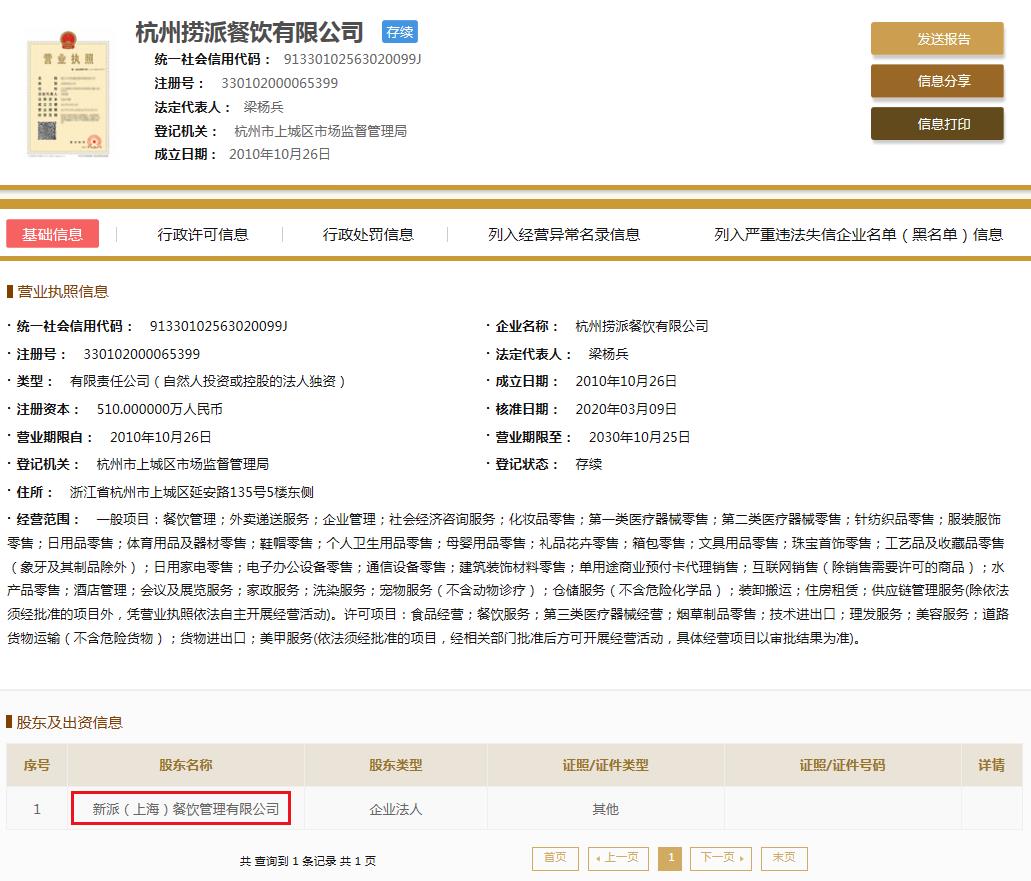1031x881 pixels.
Task: Click the 信息打印 button
Action: [x=937, y=124]
